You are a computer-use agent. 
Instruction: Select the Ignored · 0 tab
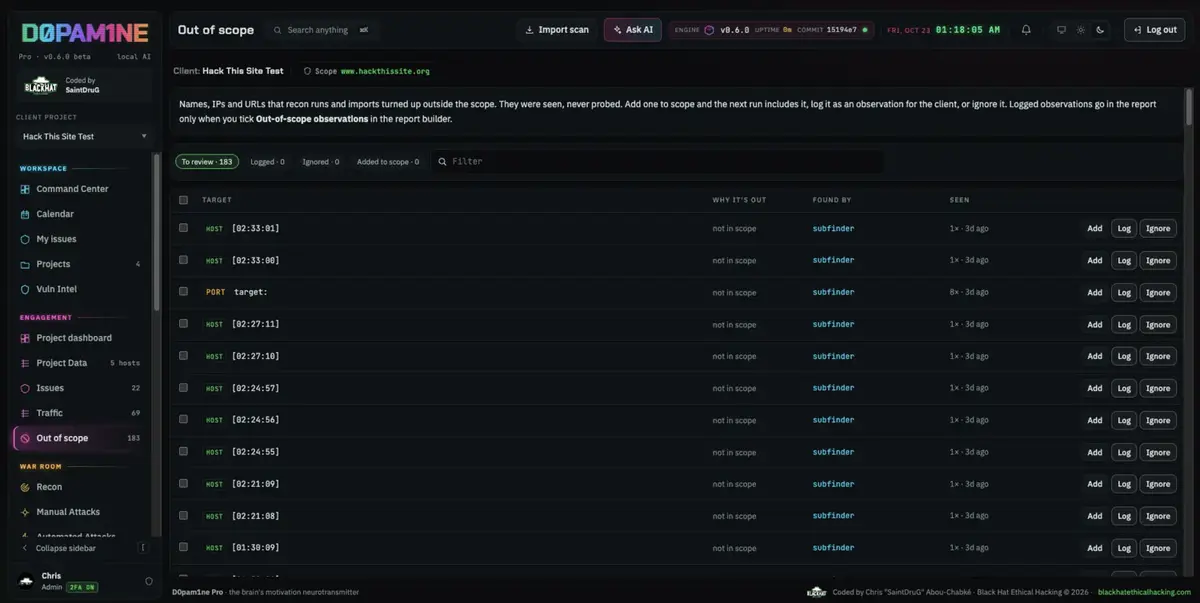[x=321, y=161]
